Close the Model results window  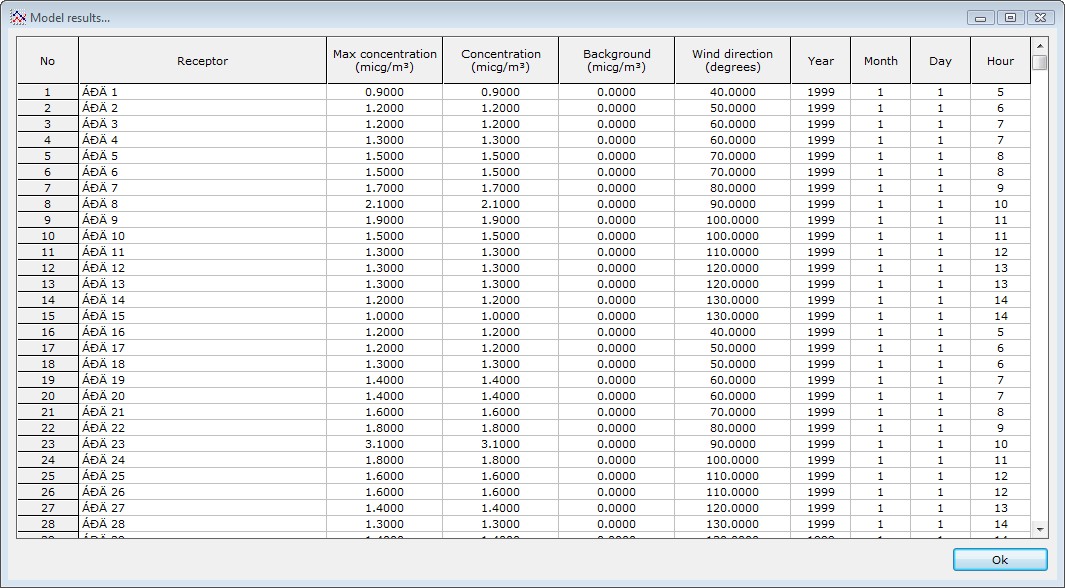point(1040,17)
